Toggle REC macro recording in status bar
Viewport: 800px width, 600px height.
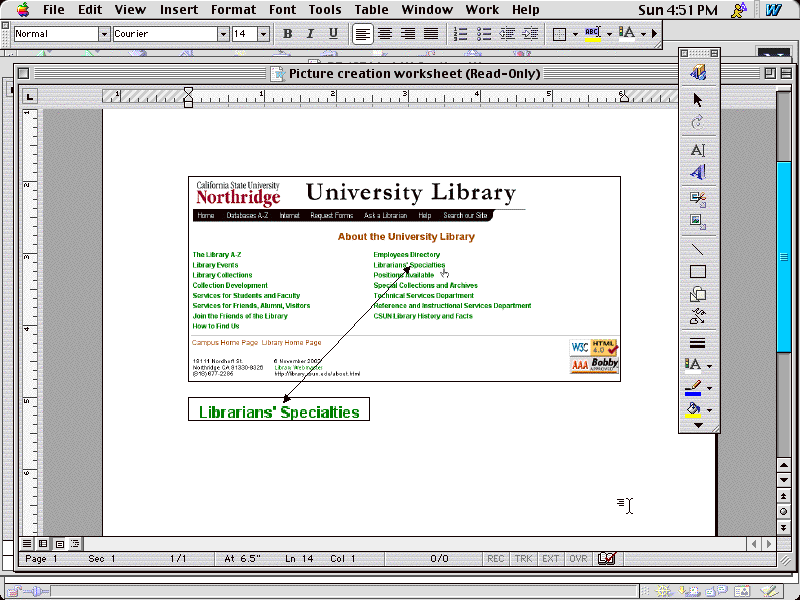click(x=495, y=559)
